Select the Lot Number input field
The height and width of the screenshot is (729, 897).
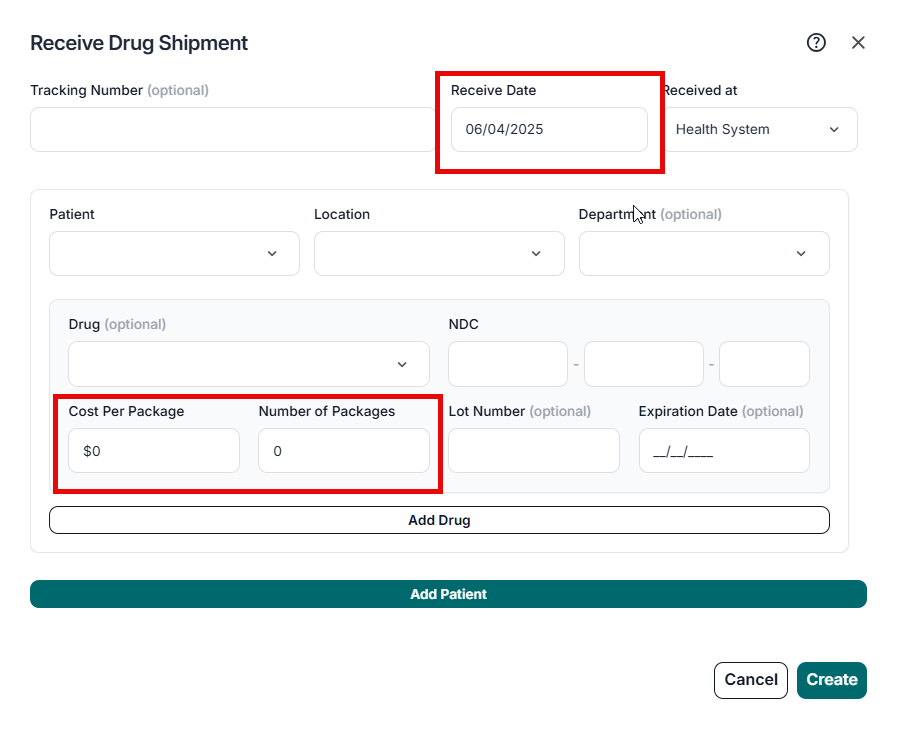[534, 451]
